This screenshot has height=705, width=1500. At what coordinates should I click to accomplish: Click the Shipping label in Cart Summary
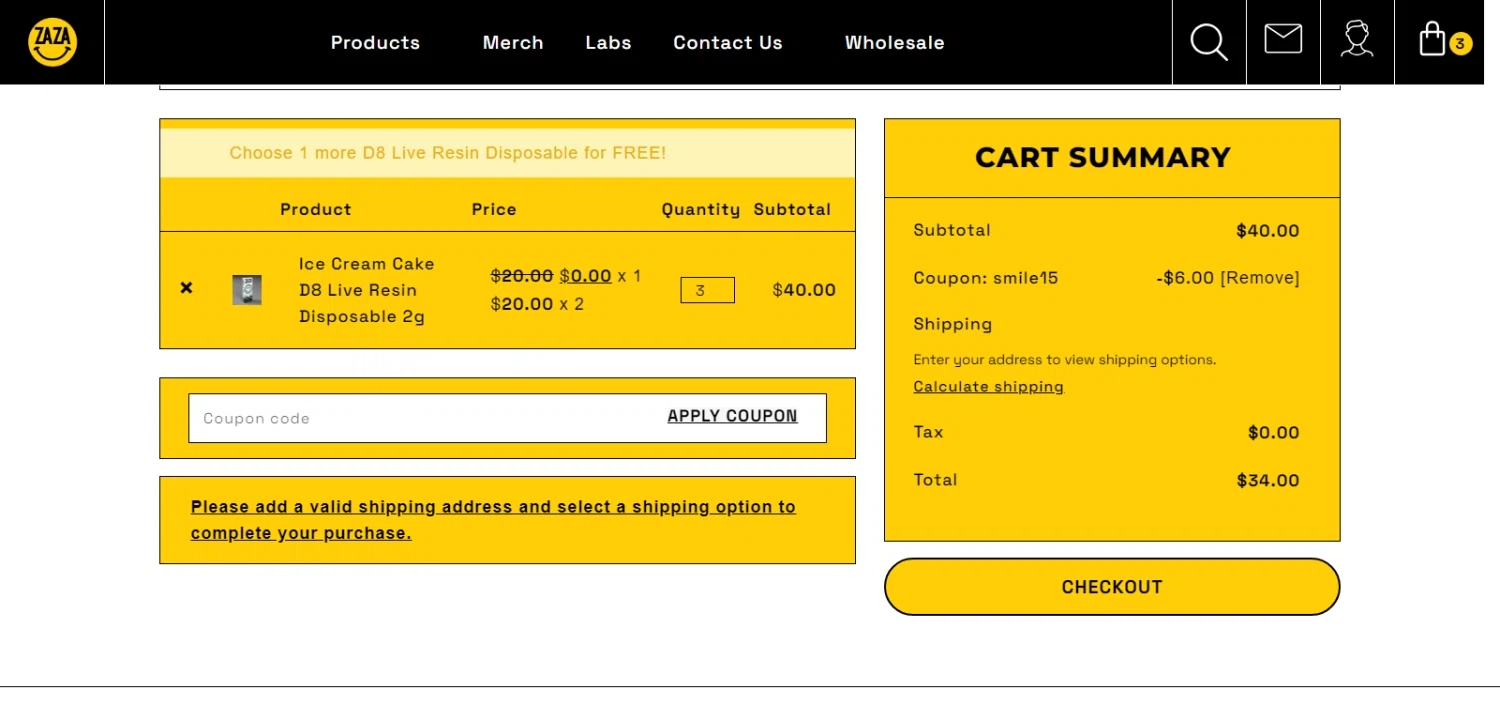pos(953,324)
